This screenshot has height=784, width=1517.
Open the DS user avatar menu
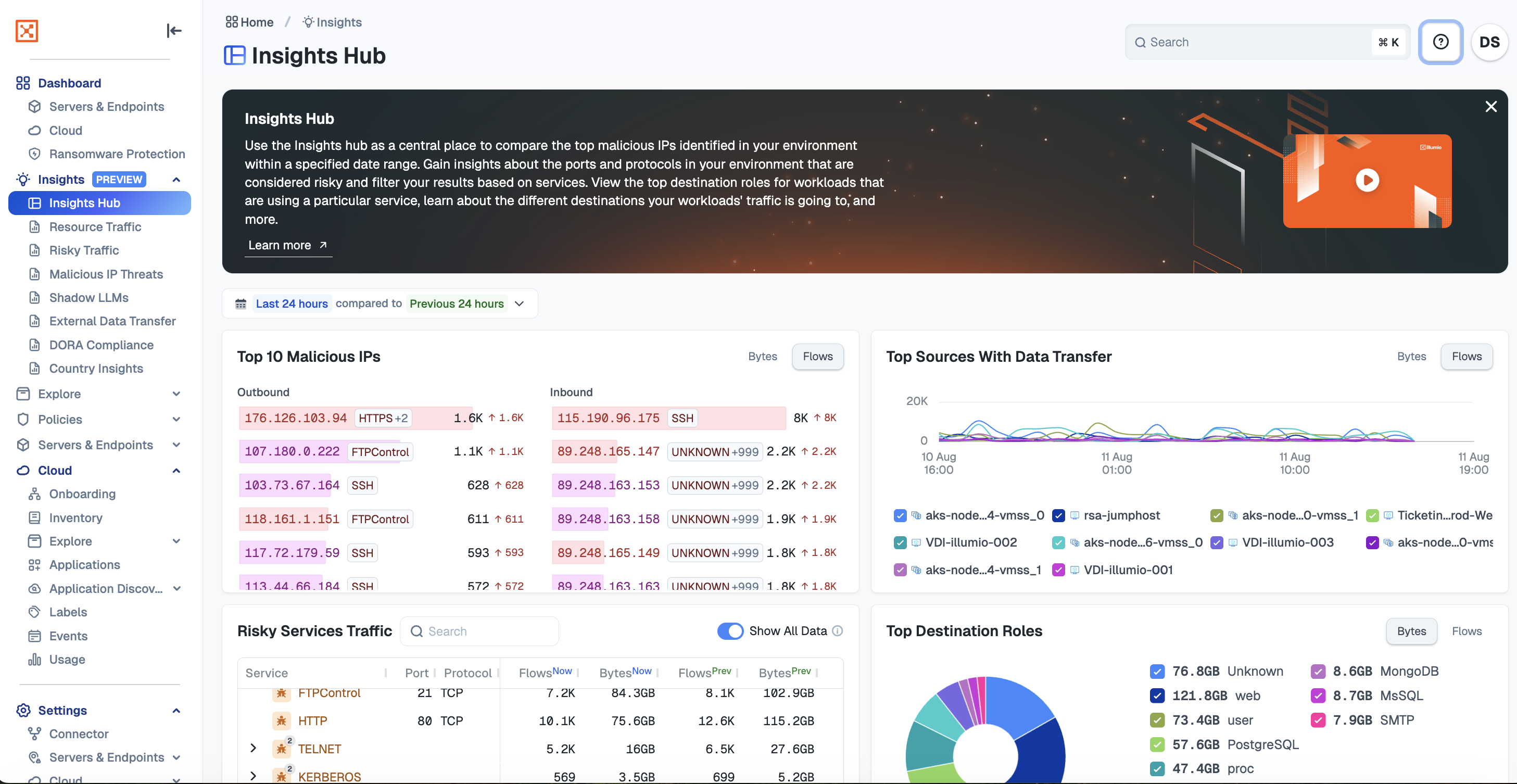1489,42
